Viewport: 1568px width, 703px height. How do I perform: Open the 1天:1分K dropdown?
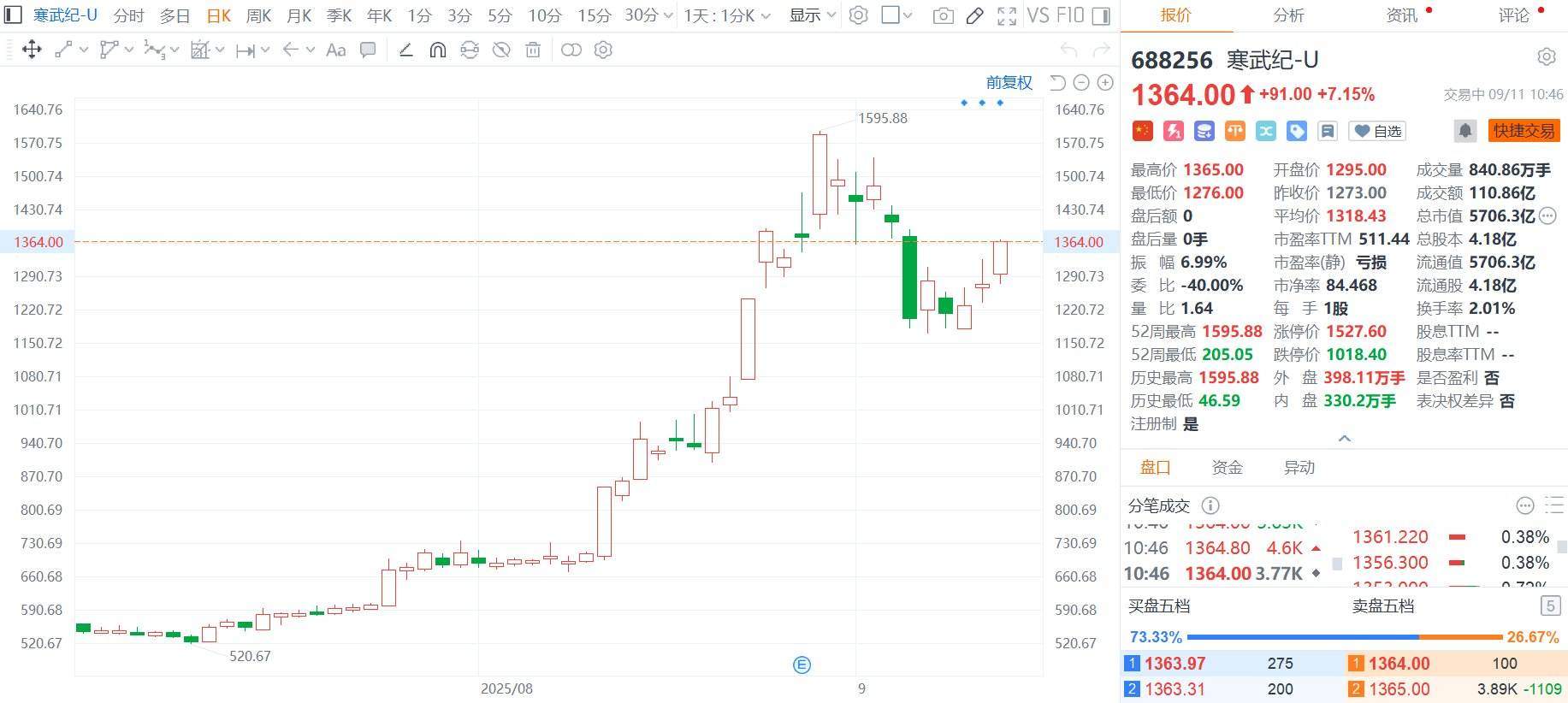point(727,15)
